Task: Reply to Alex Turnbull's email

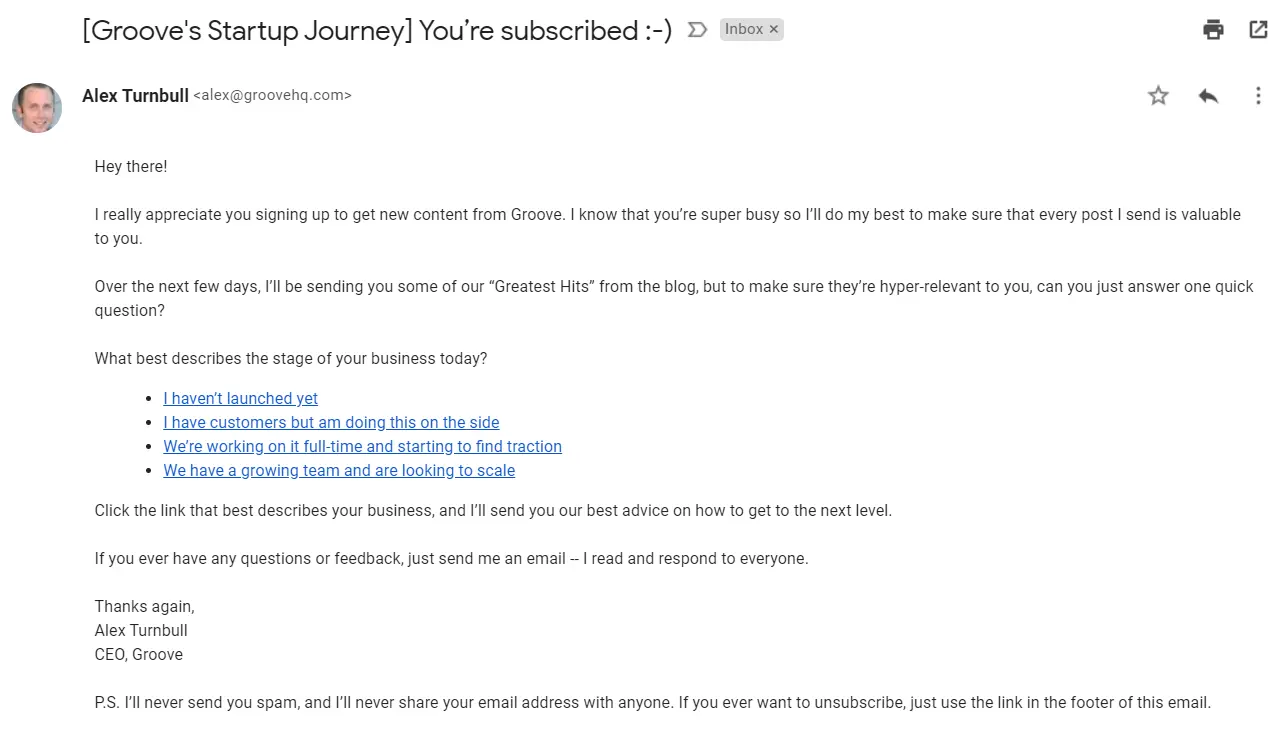Action: pyautogui.click(x=1208, y=96)
